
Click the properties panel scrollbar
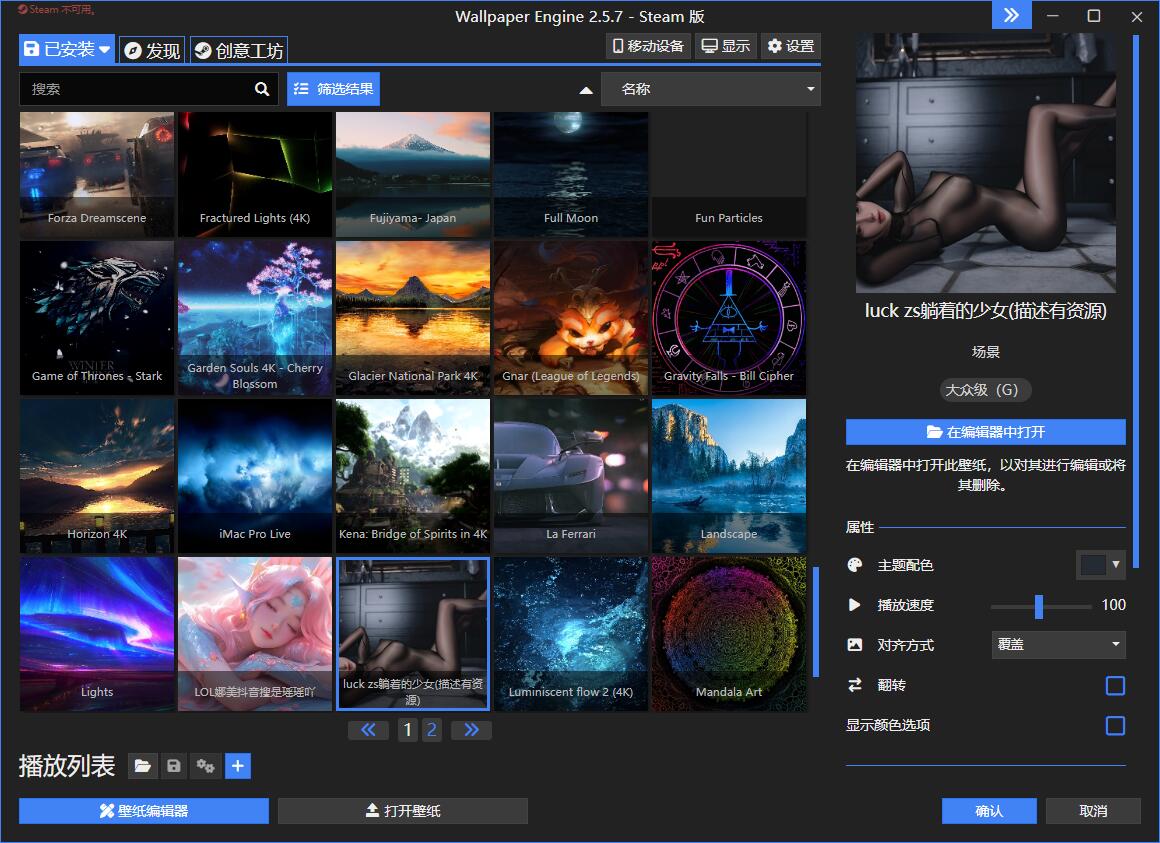pyautogui.click(x=1136, y=302)
